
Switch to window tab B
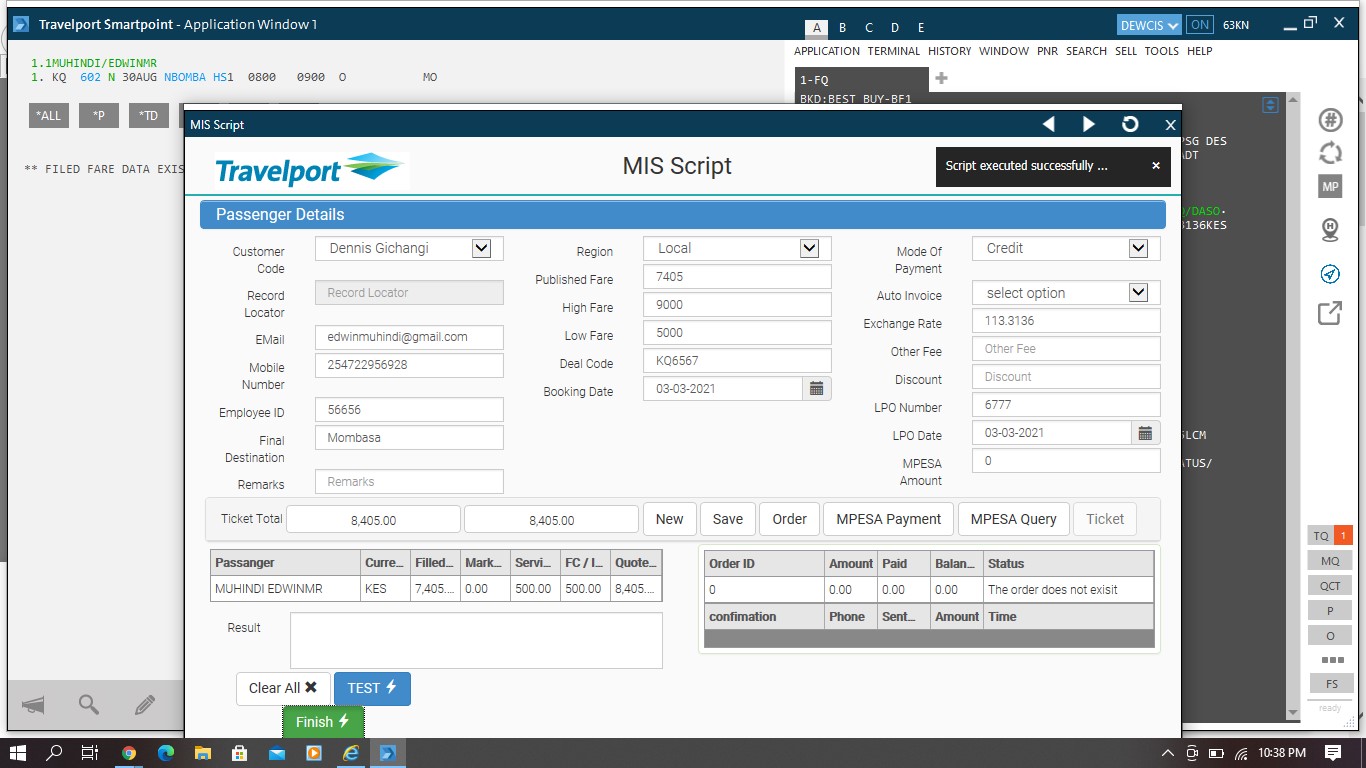click(x=843, y=28)
